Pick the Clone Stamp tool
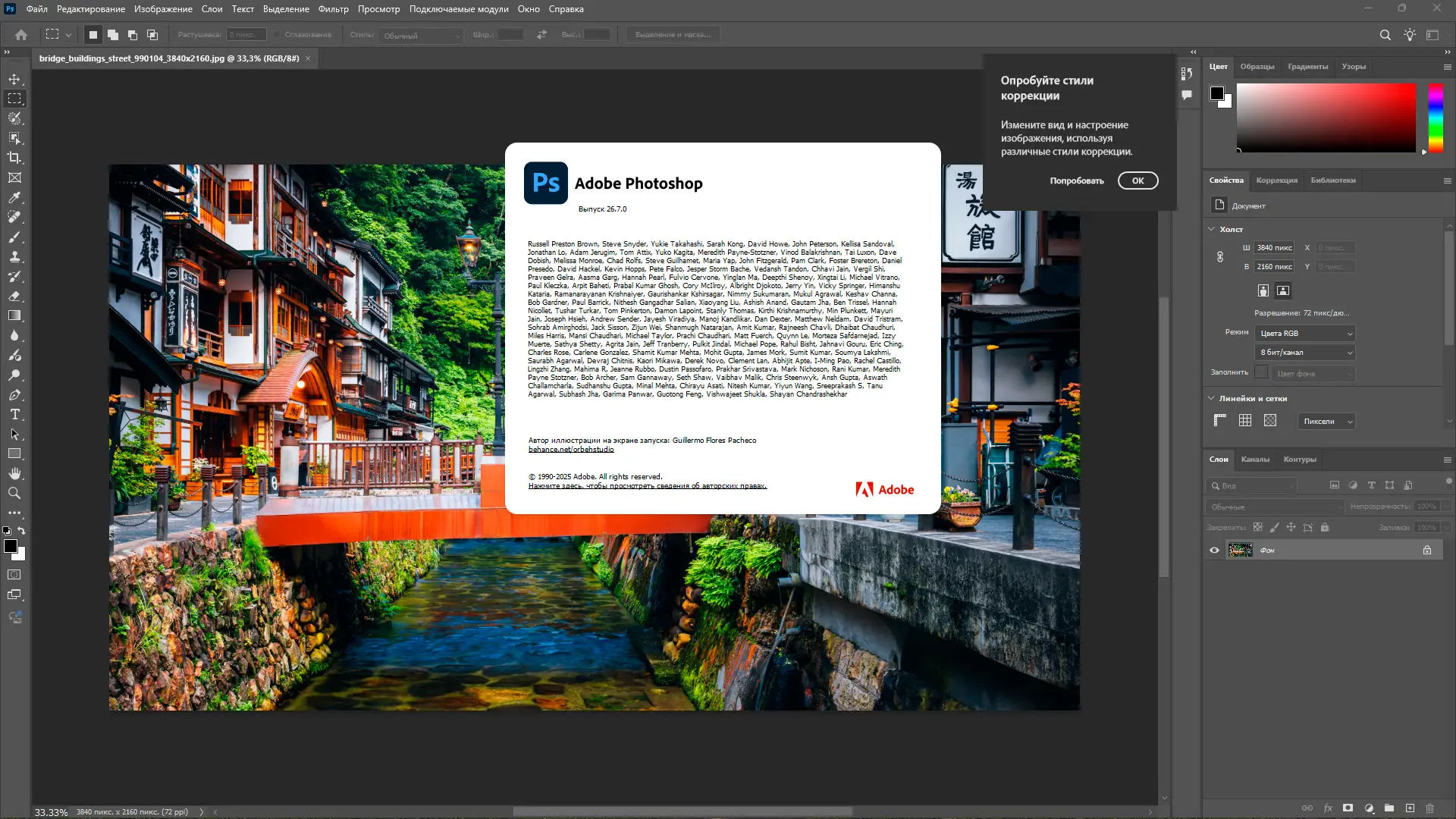Screen dimensions: 1456x819 (x=14, y=256)
